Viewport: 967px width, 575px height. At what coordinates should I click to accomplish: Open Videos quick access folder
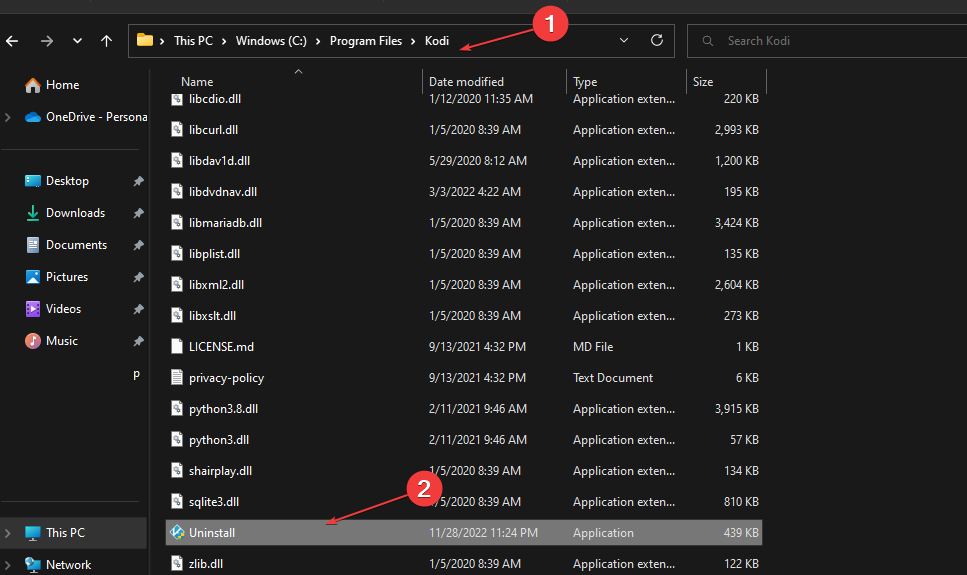[x=53, y=309]
